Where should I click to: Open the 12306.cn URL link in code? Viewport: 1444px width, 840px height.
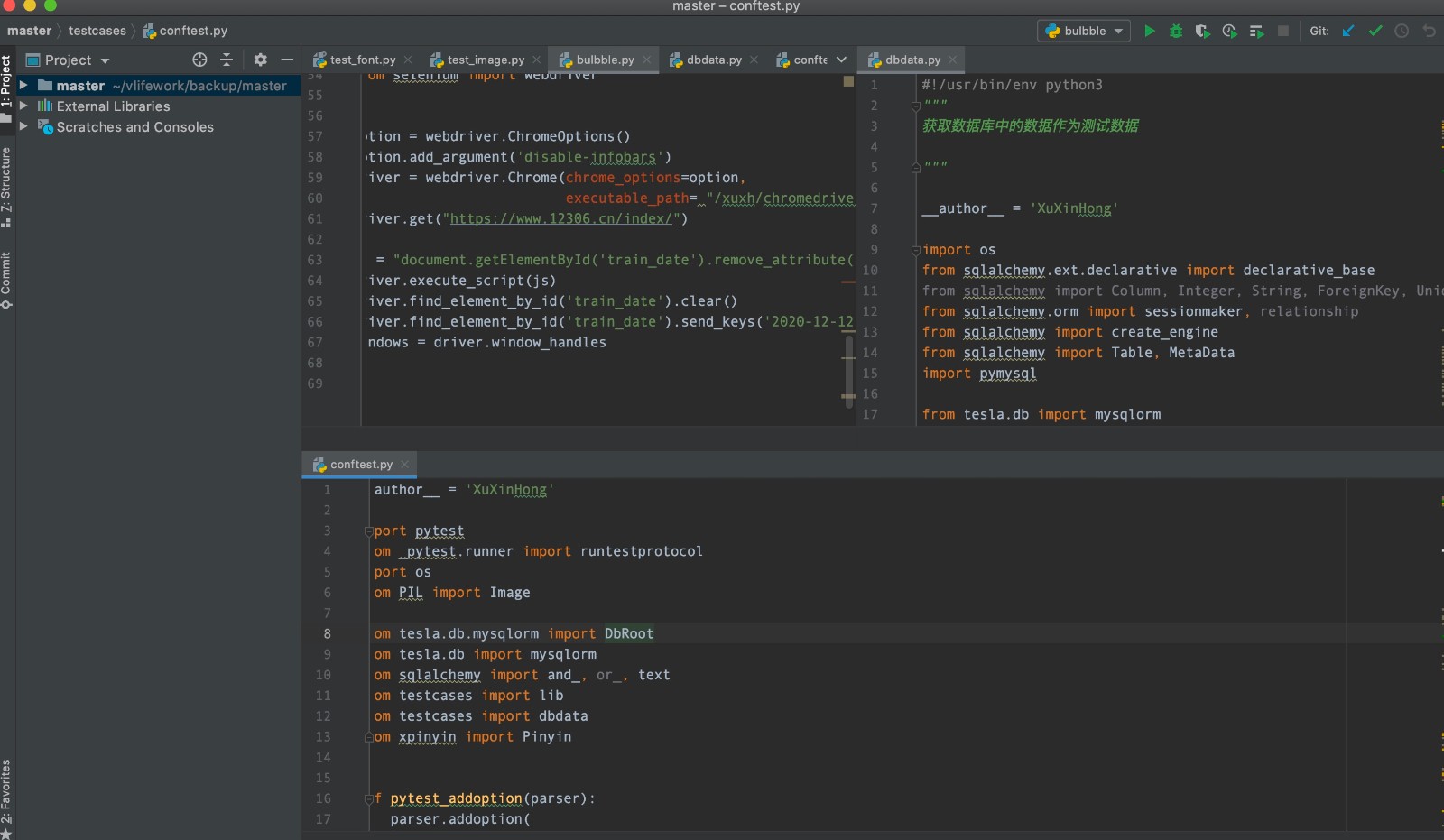tap(561, 218)
